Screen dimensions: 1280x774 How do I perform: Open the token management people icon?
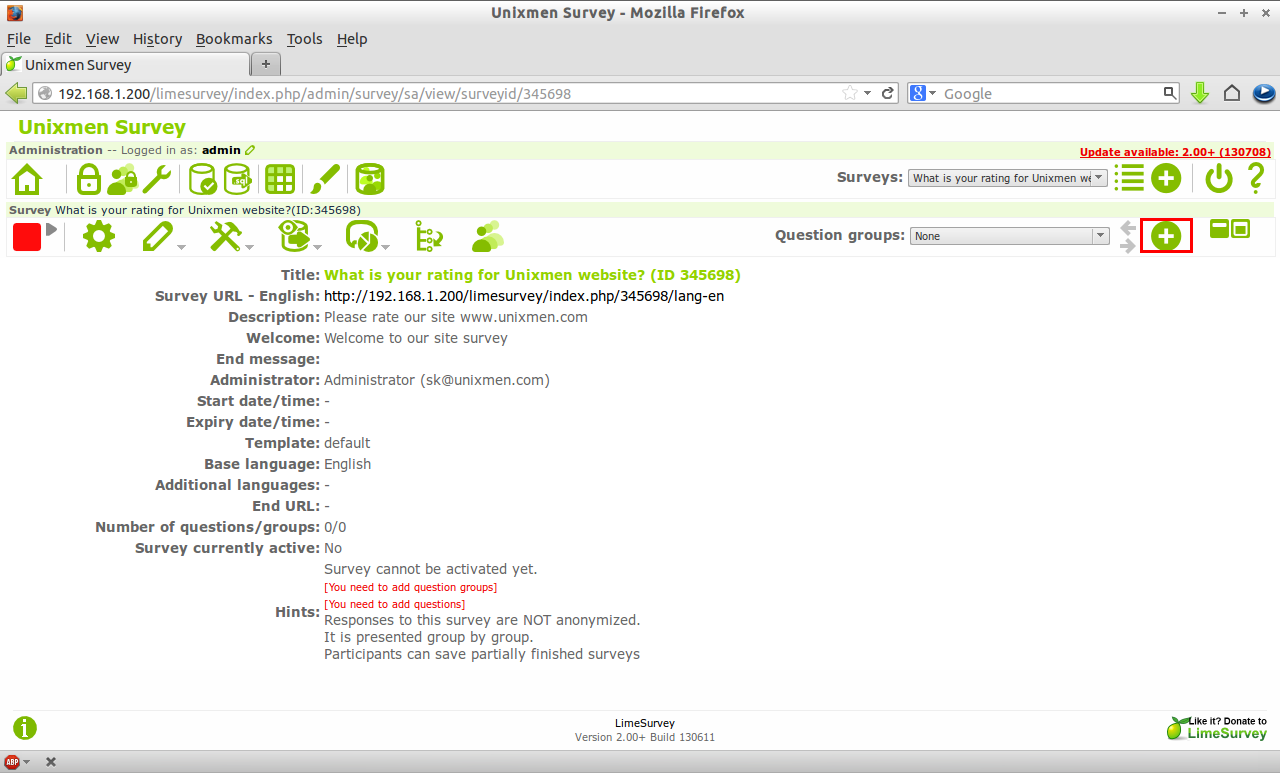point(487,237)
